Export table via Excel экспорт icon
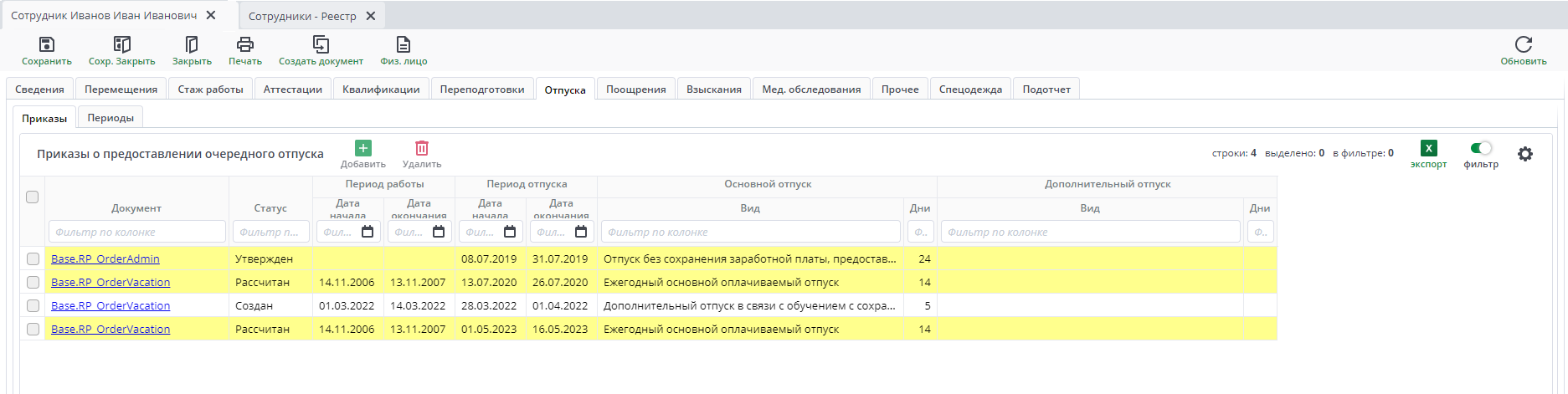1568x394 pixels. click(x=1429, y=148)
